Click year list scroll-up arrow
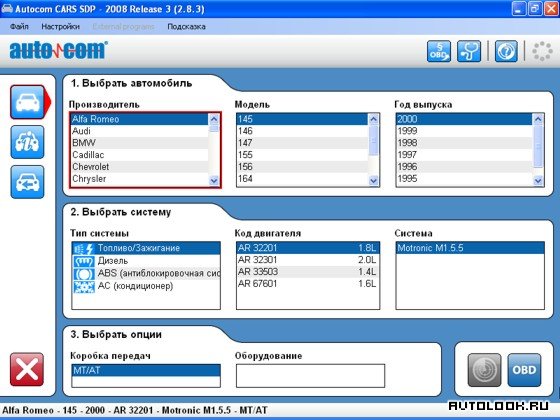Screen dimensions: 560x420 click(x=538, y=119)
